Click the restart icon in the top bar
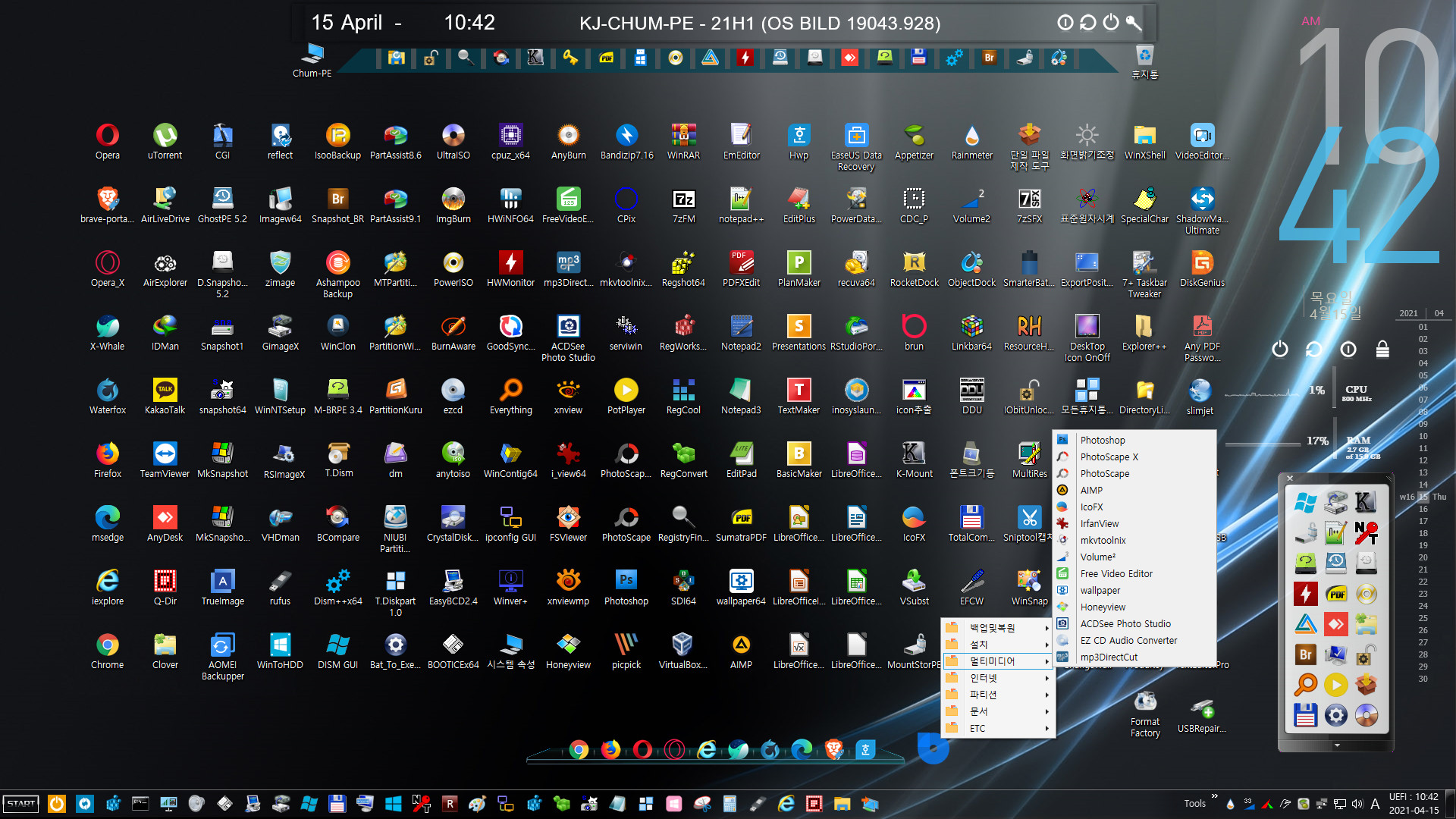The height and width of the screenshot is (819, 1456). [1088, 23]
